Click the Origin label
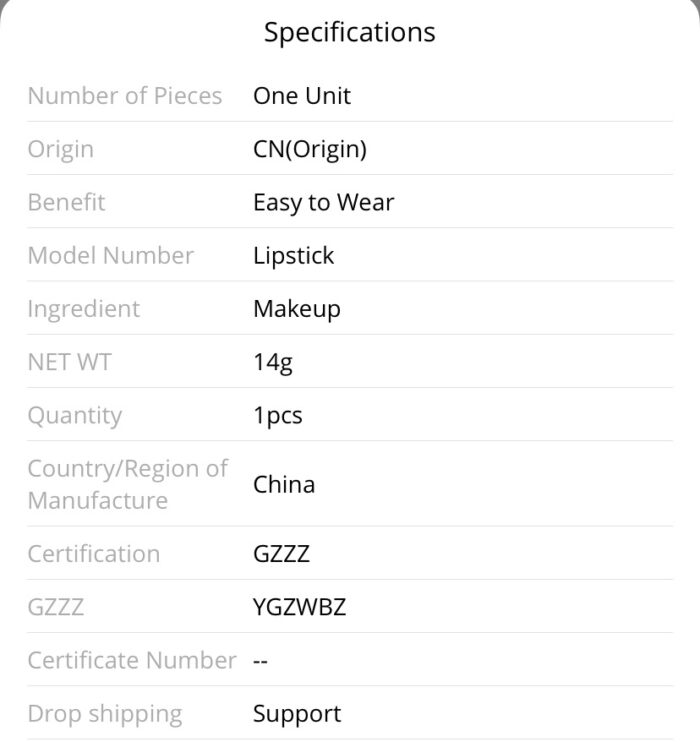 tap(61, 150)
